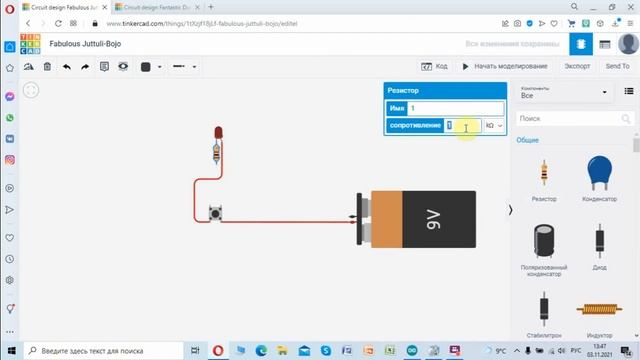Image resolution: width=640 pixels, height=360 pixels.
Task: Open Arduino IDE from taskbar
Action: [x=412, y=350]
